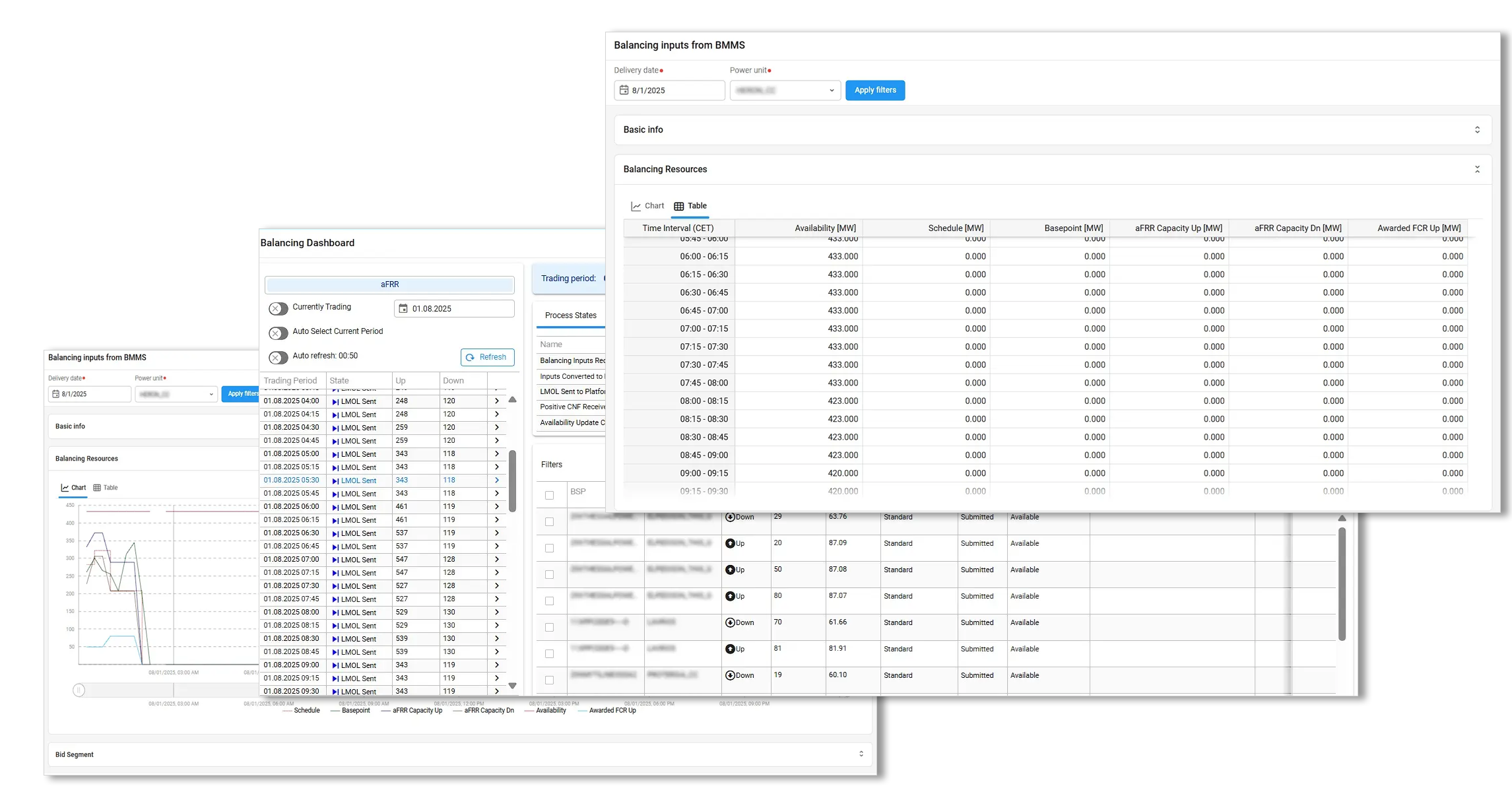Click LMOL Sent state icon in the 01.08.2025 08:00 row
This screenshot has width=1512, height=796.
[x=335, y=613]
